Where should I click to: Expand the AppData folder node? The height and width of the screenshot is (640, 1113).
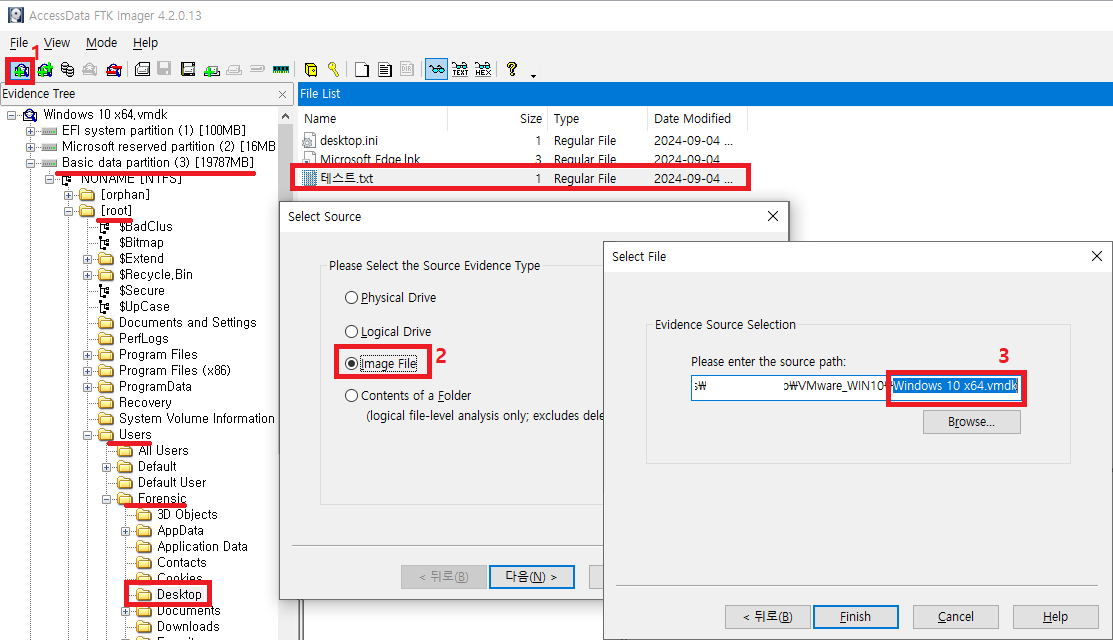(x=126, y=531)
